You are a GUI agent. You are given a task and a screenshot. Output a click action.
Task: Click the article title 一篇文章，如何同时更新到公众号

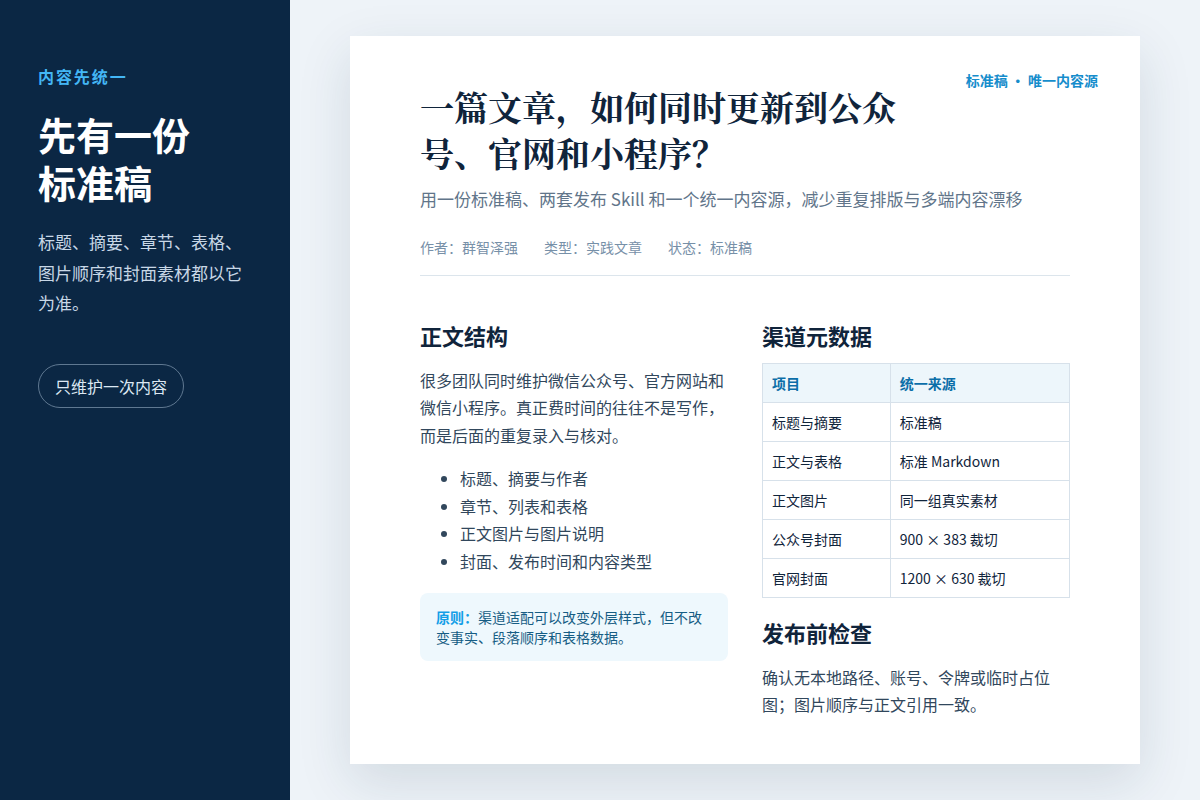click(658, 131)
